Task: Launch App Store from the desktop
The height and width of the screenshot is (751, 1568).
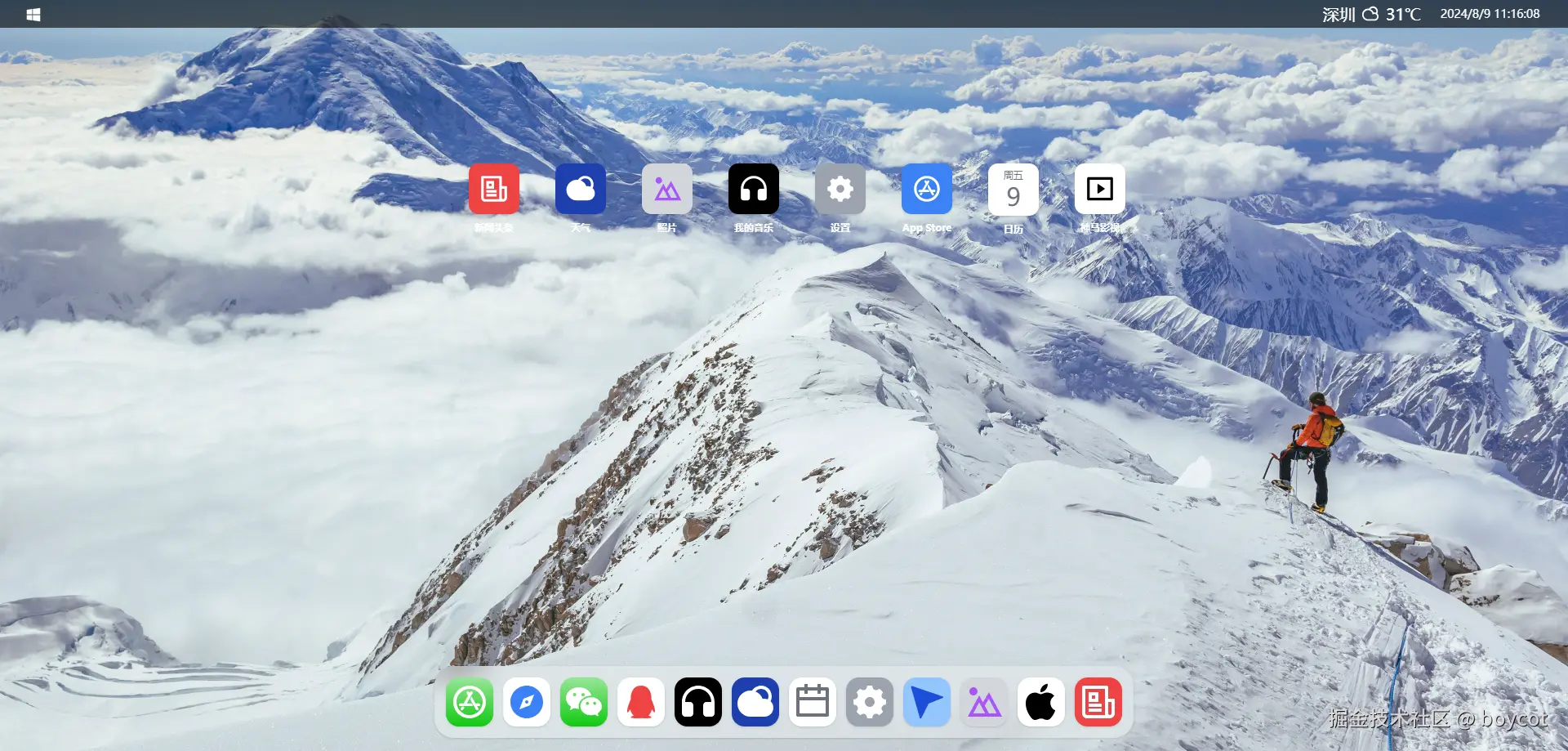Action: pyautogui.click(x=927, y=189)
